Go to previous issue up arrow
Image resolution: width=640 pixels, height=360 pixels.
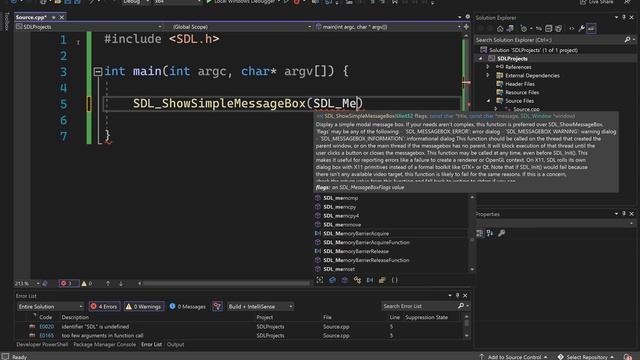(108, 283)
